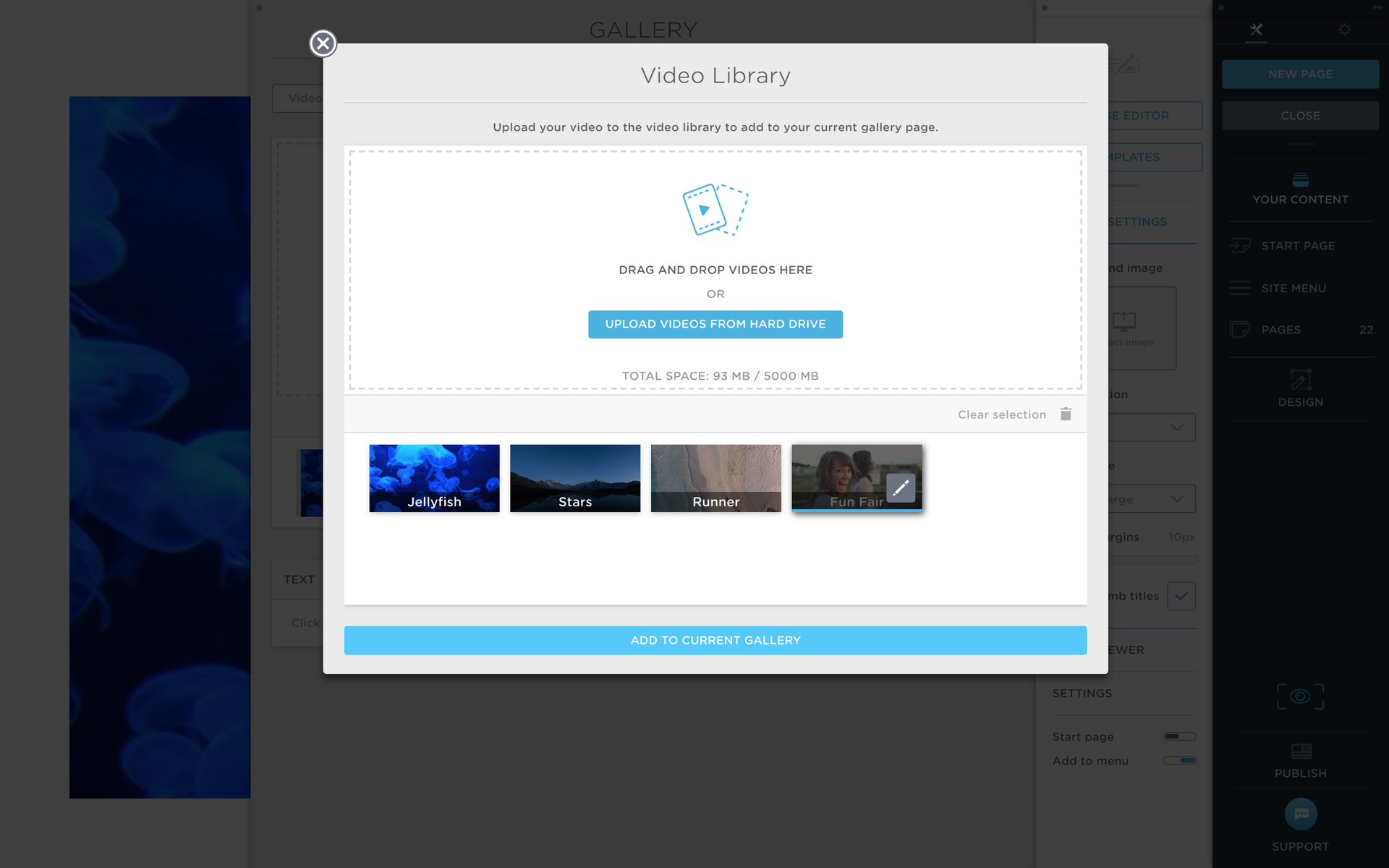Close the Video Library dialog

(x=323, y=43)
